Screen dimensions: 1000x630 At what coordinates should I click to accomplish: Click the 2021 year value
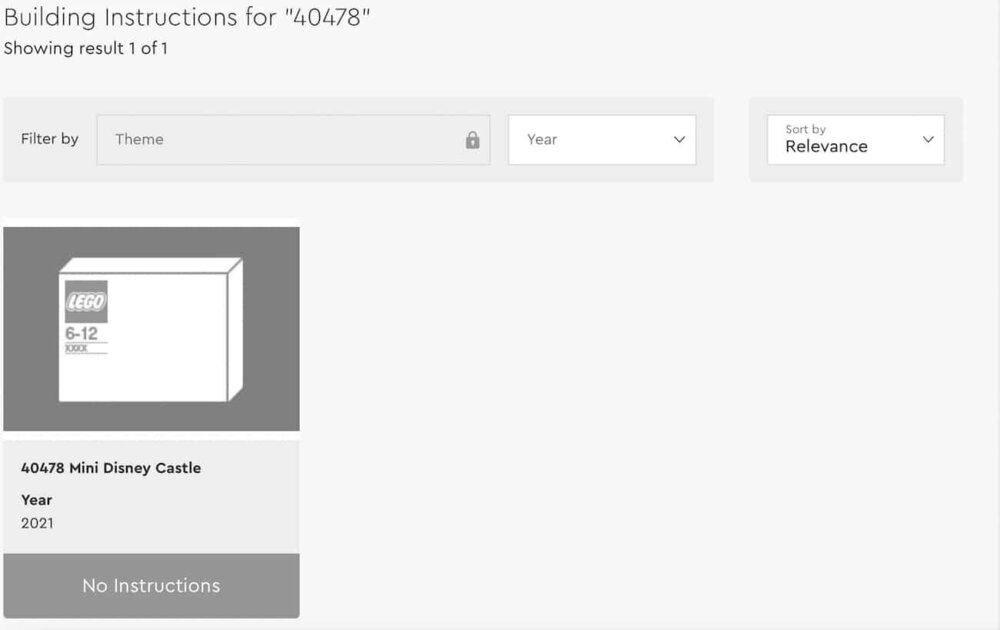37,524
